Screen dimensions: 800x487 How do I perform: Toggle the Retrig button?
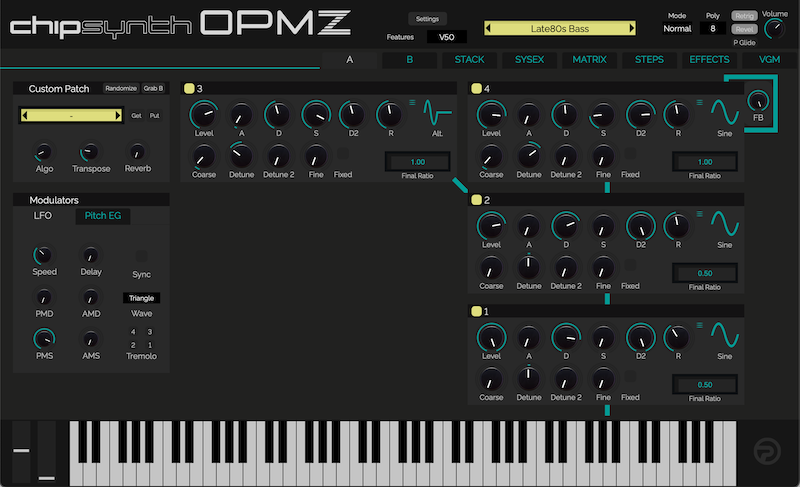744,16
